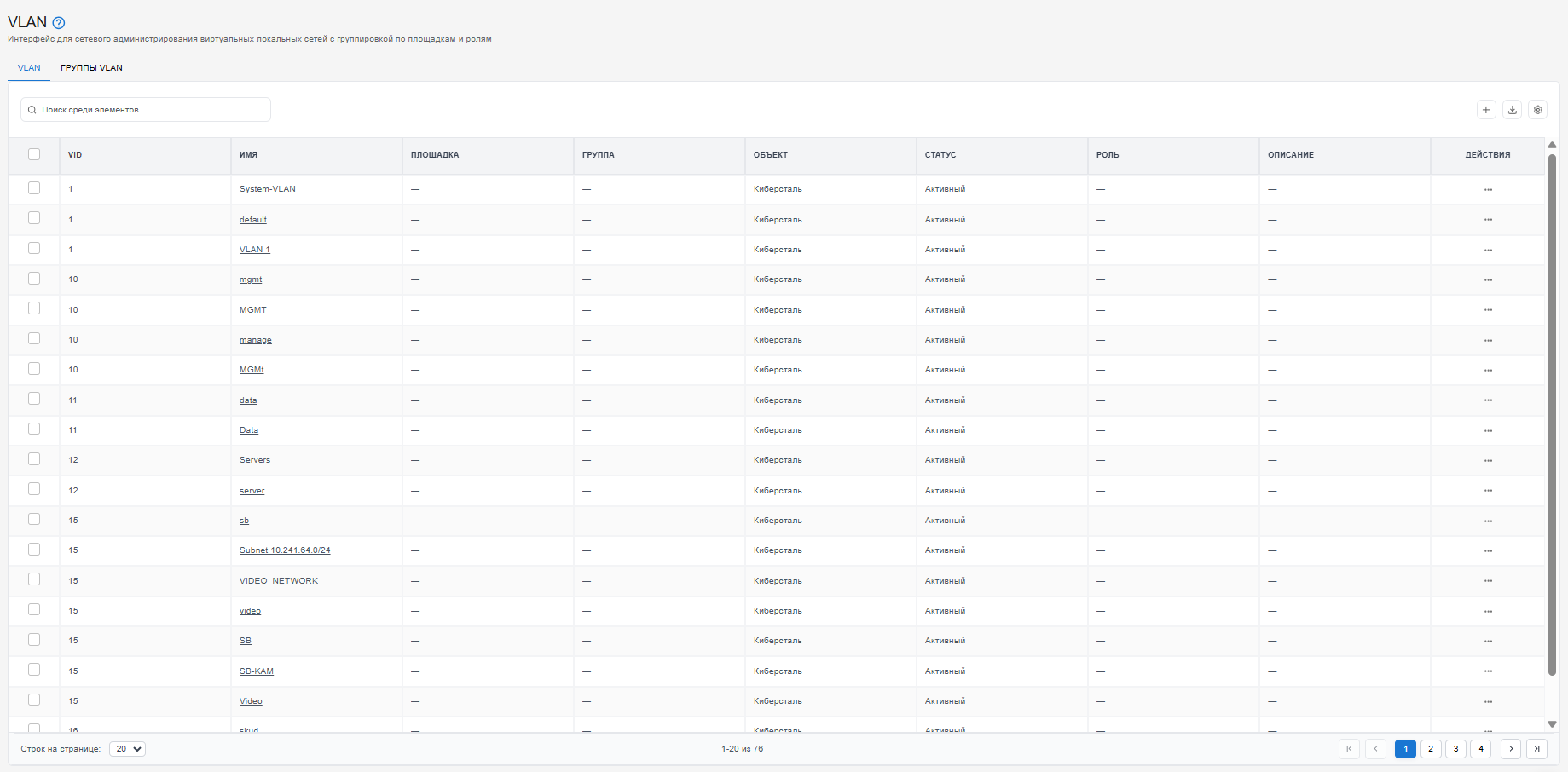Go to page 3 in pagination
Image resolution: width=1568 pixels, height=772 pixels.
(x=1455, y=749)
